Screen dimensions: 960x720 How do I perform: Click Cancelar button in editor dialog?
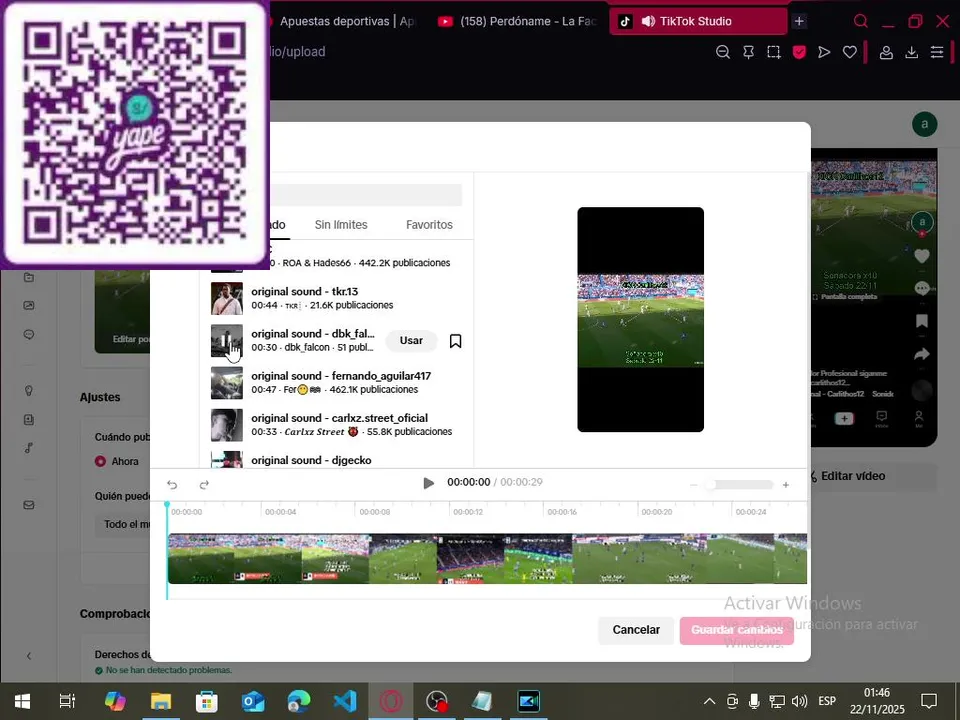(636, 630)
